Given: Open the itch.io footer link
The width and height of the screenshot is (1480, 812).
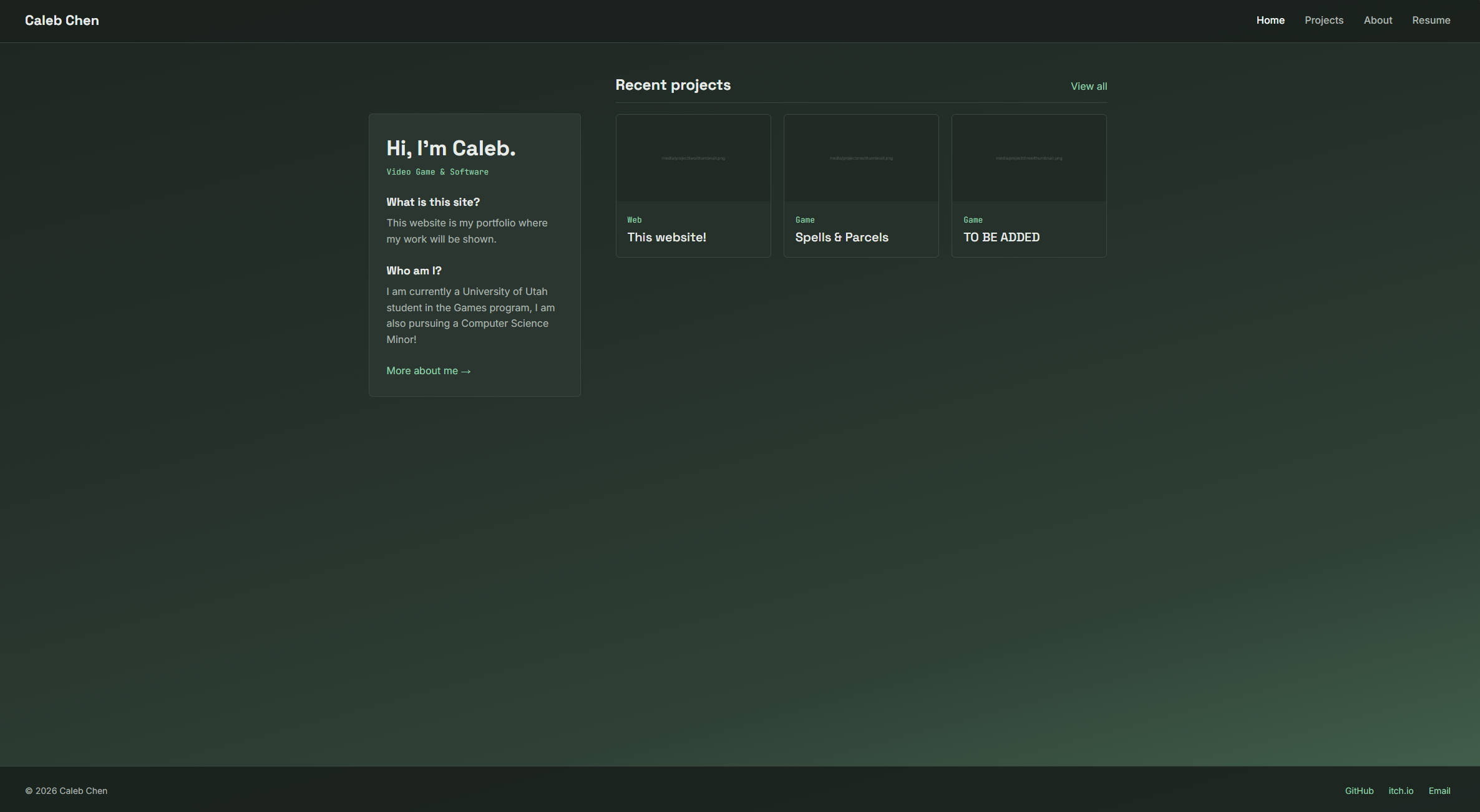Looking at the screenshot, I should point(1401,791).
